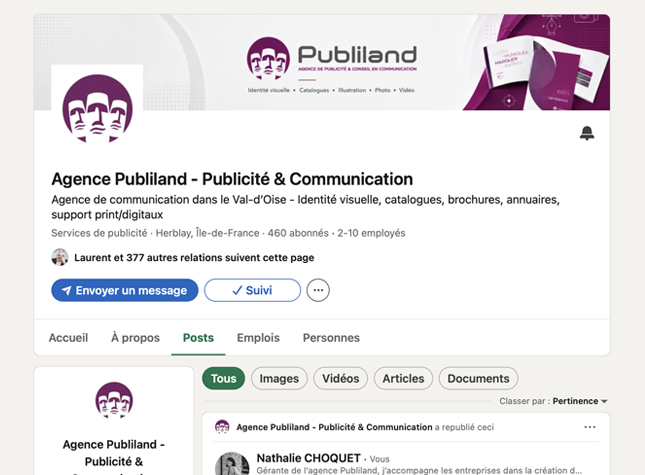Filter posts by Documents
645x475 pixels.
click(x=478, y=378)
